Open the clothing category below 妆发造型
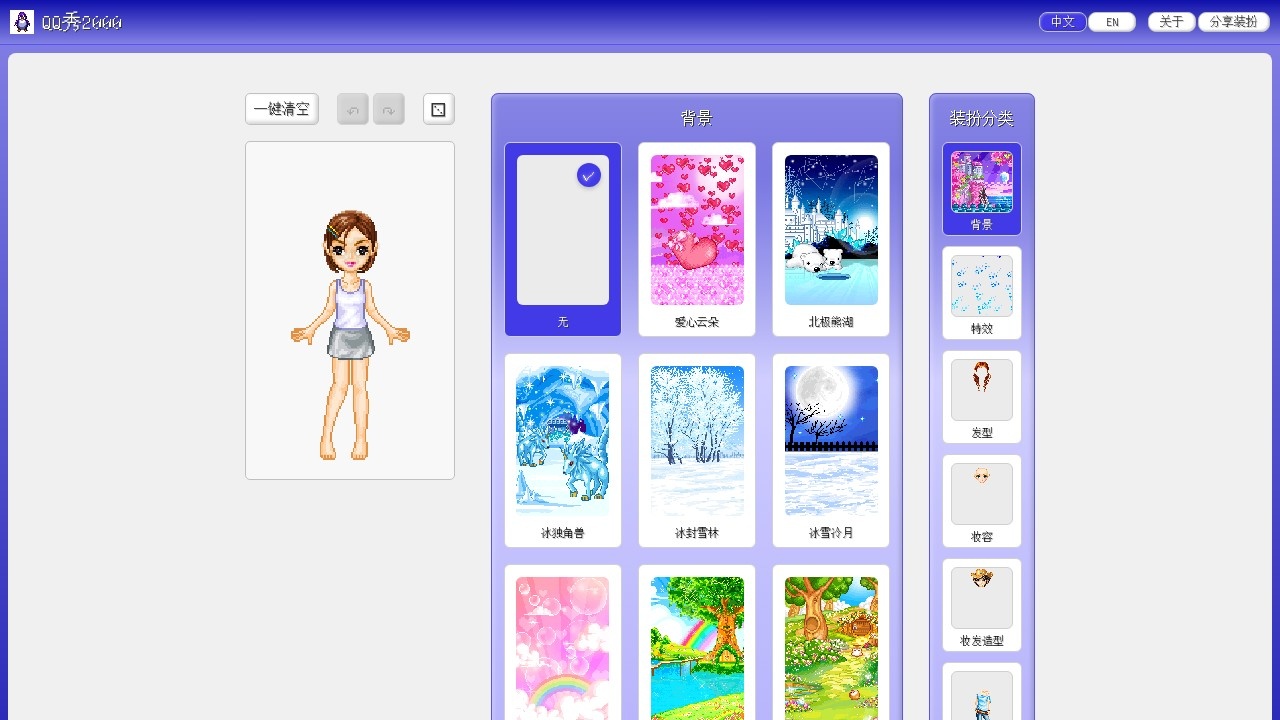 click(982, 692)
